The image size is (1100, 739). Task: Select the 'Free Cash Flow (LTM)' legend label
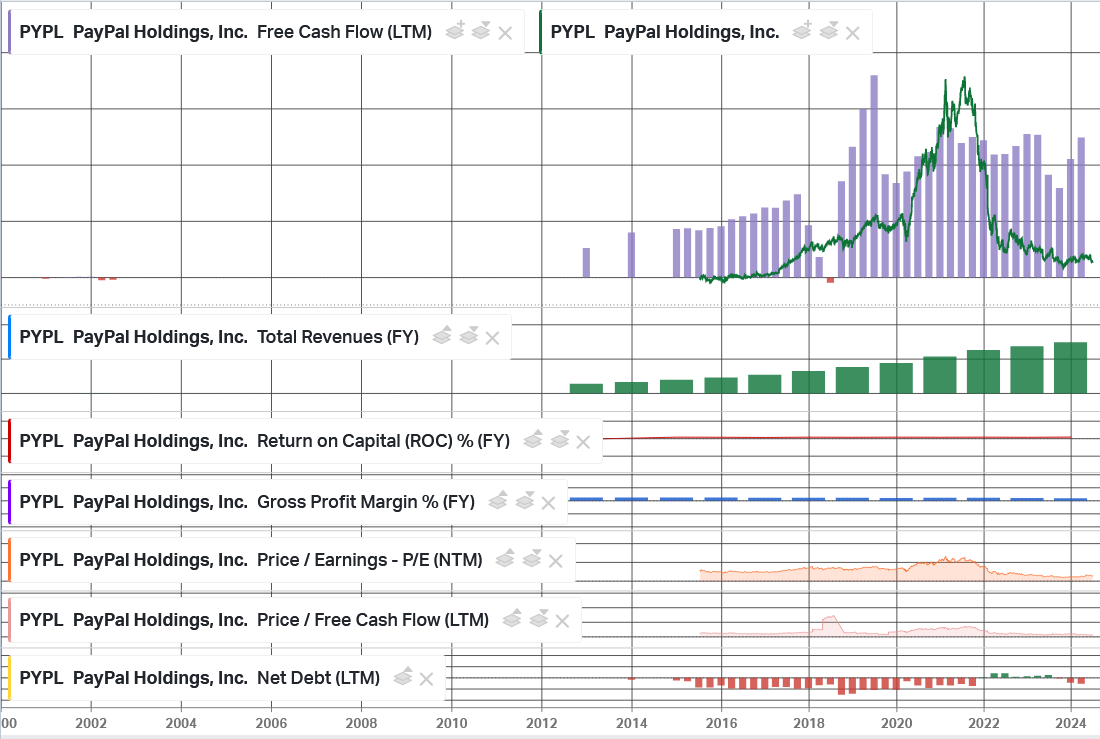(x=344, y=32)
